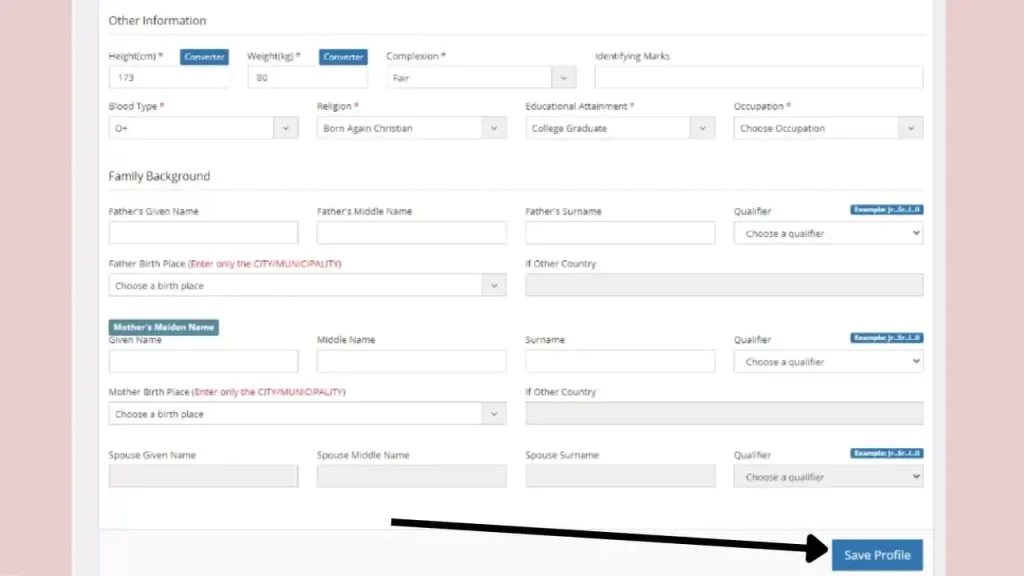Image resolution: width=1024 pixels, height=576 pixels.
Task: Choose an Occupation from dropdown
Action: pyautogui.click(x=828, y=128)
